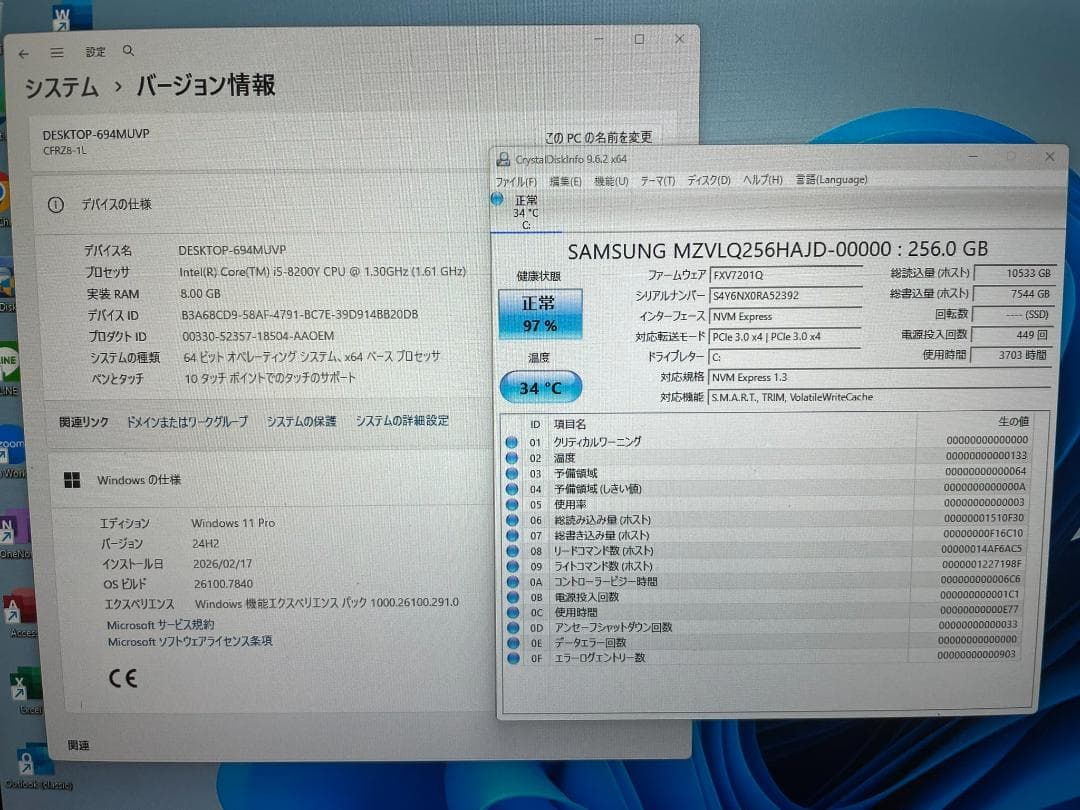Click the Windows logo beside Windows の仕様
The image size is (1080, 810).
72,480
